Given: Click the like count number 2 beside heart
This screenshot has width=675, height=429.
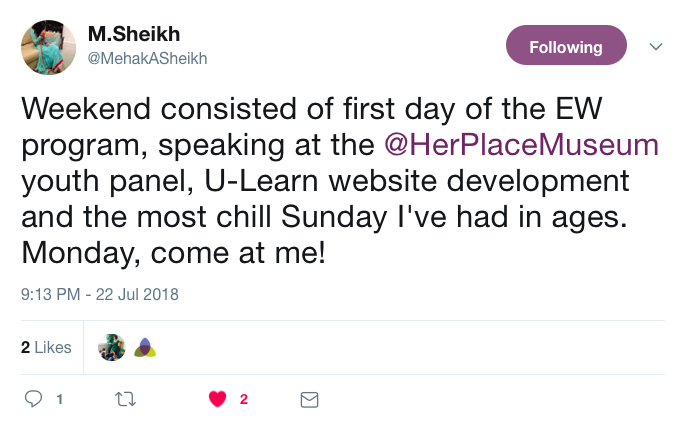Looking at the screenshot, I should [244, 399].
